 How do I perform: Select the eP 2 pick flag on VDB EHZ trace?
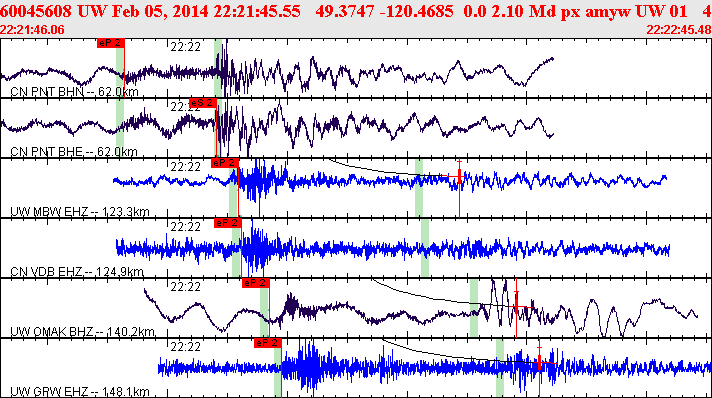(x=227, y=223)
